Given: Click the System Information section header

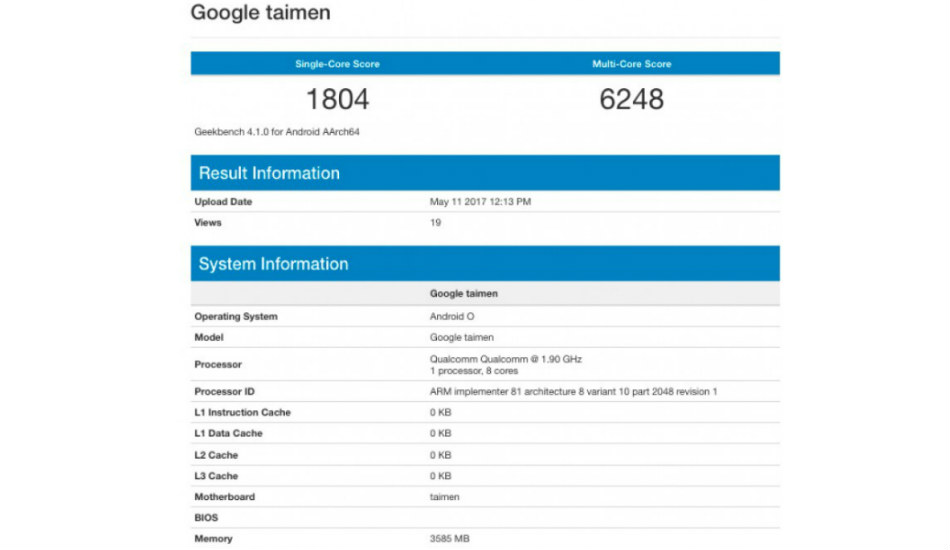Looking at the screenshot, I should (485, 263).
